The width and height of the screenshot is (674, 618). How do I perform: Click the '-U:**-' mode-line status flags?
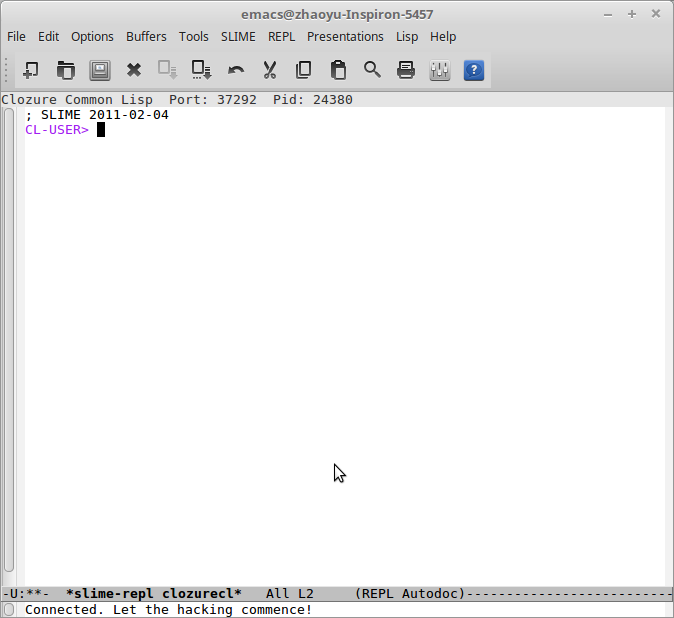[26, 594]
